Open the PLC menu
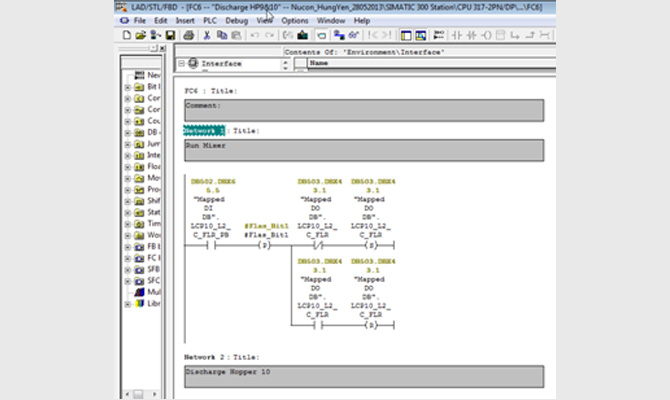Screen dimensions: 670x400 (211, 20)
